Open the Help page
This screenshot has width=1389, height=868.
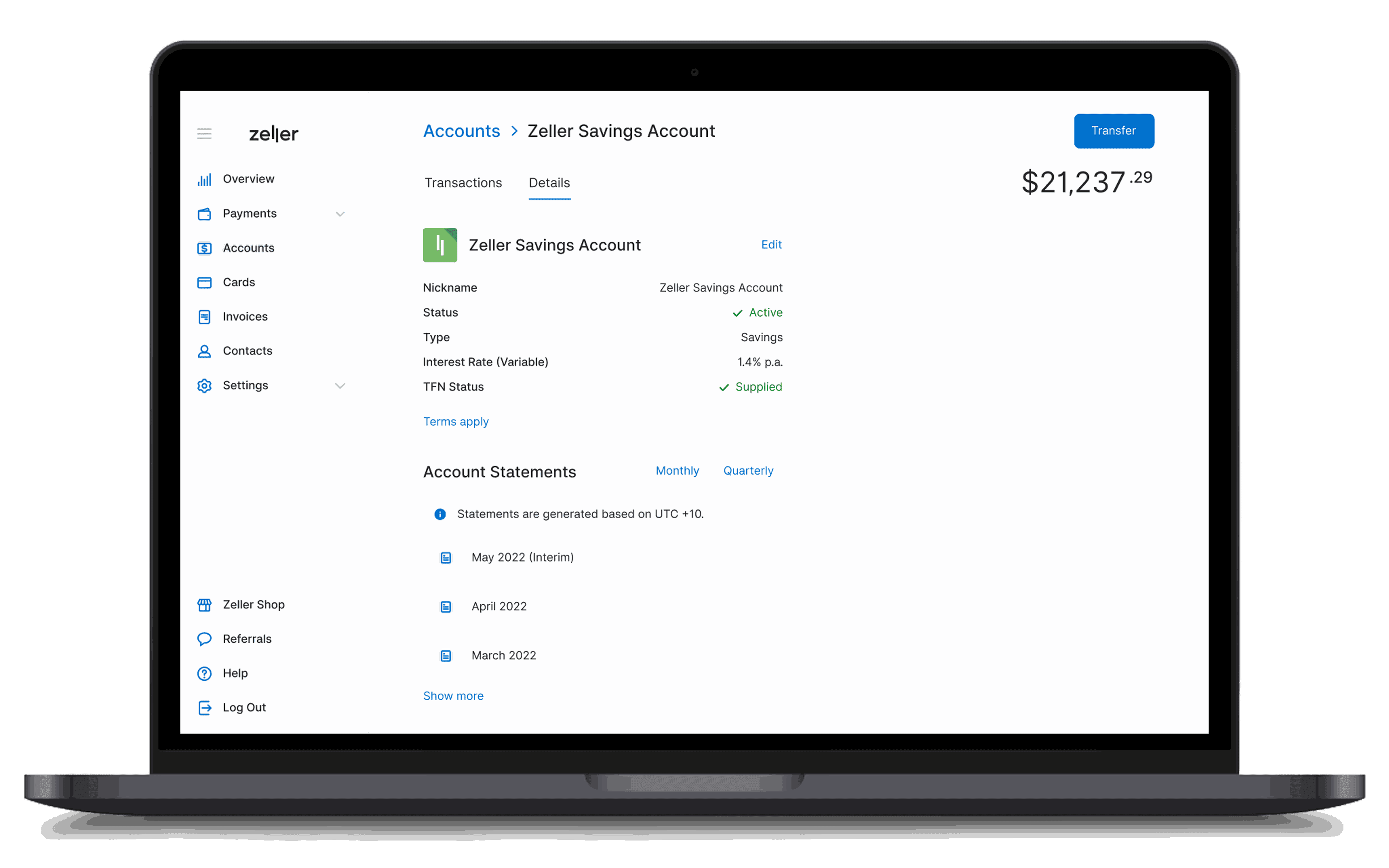tap(235, 673)
